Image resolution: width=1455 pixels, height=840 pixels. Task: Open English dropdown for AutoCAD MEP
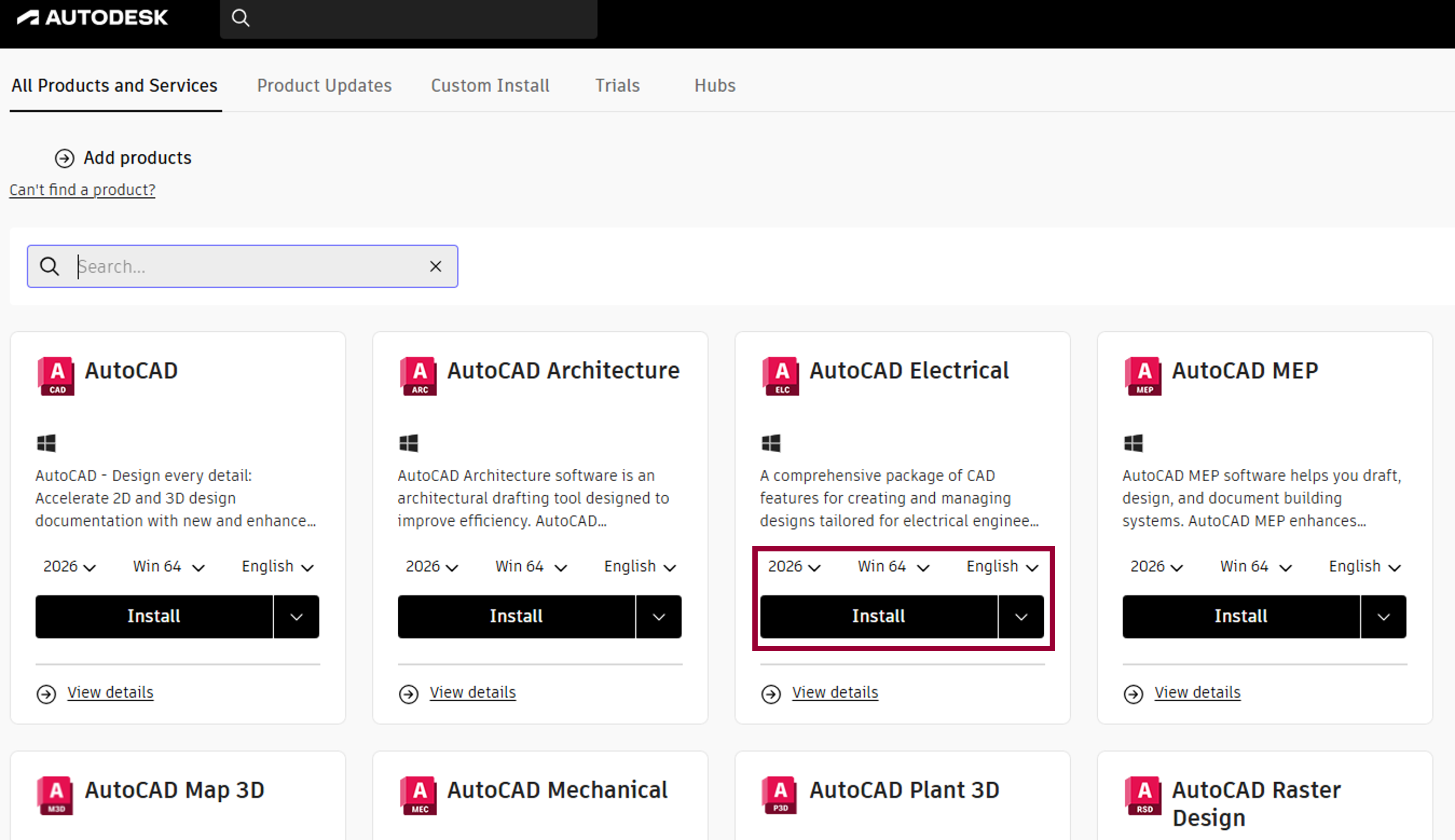[1365, 566]
